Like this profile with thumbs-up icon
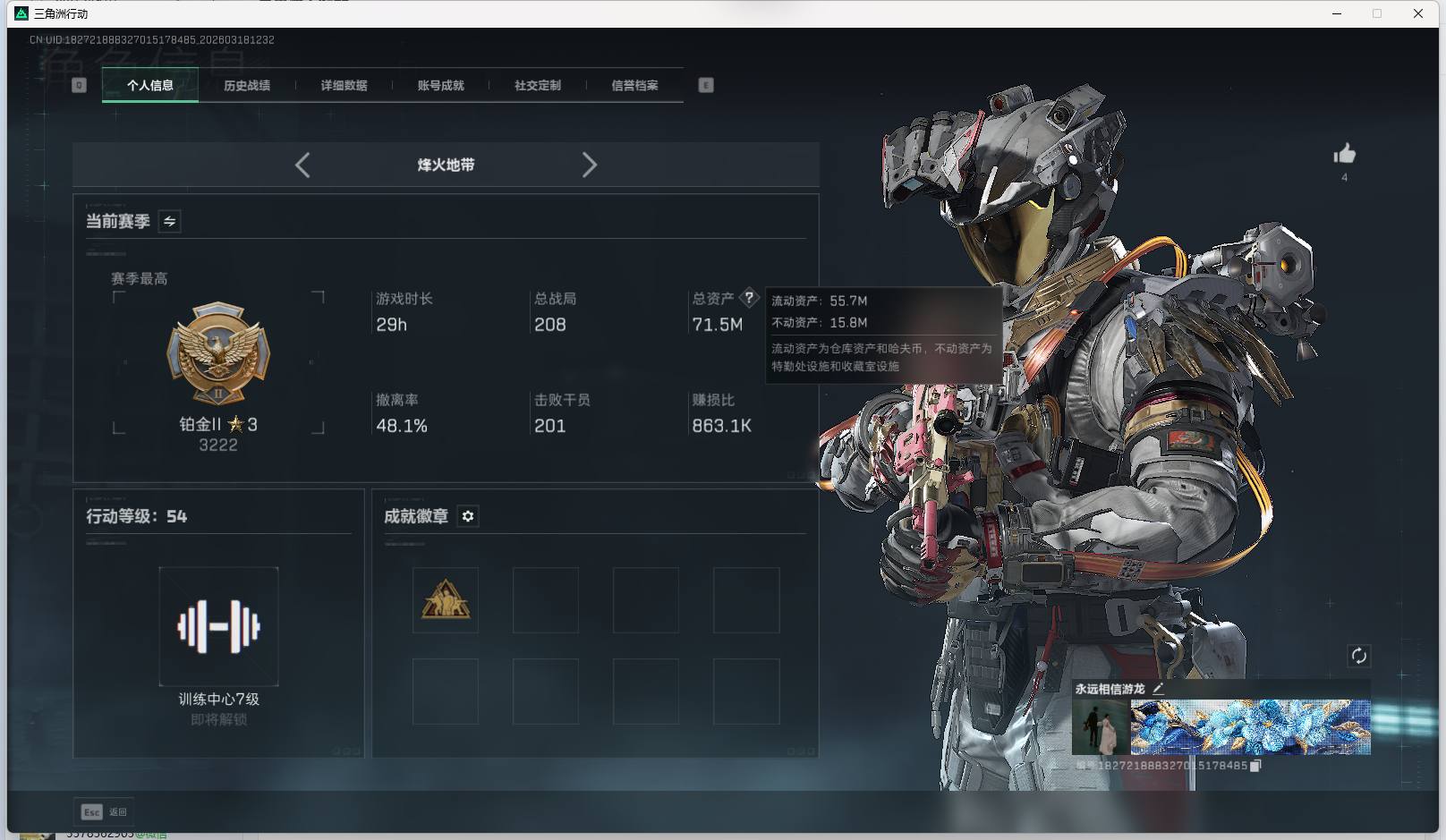Screen dimensions: 1446x840 1344,154
